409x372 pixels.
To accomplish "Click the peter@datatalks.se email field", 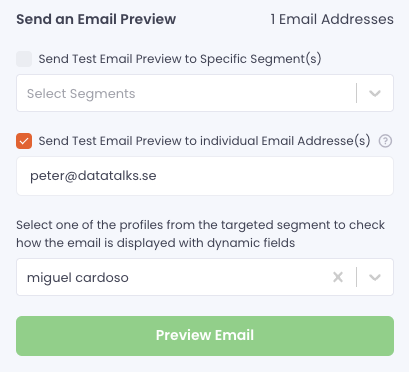I will 205,176.
